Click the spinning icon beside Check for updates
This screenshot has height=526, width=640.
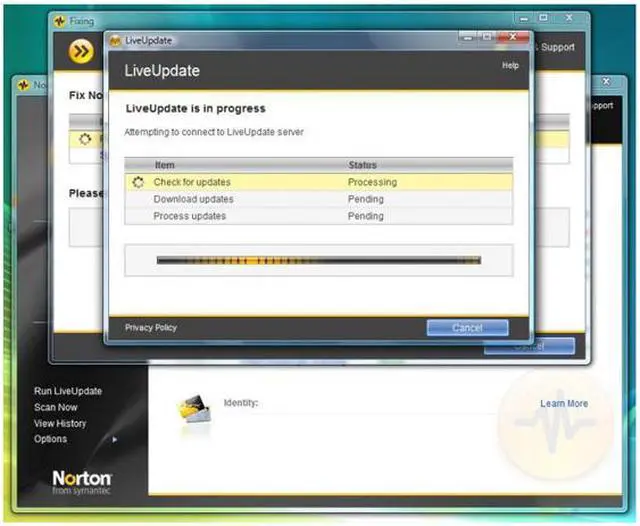138,182
